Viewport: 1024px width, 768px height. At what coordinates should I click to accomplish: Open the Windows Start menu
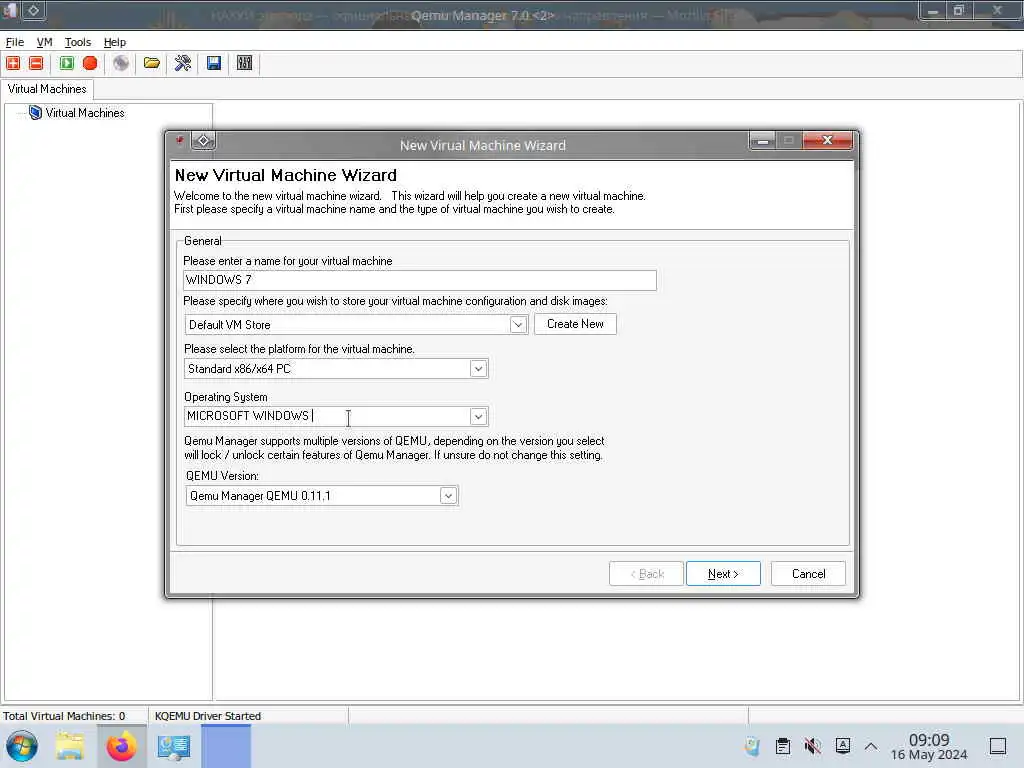click(22, 746)
